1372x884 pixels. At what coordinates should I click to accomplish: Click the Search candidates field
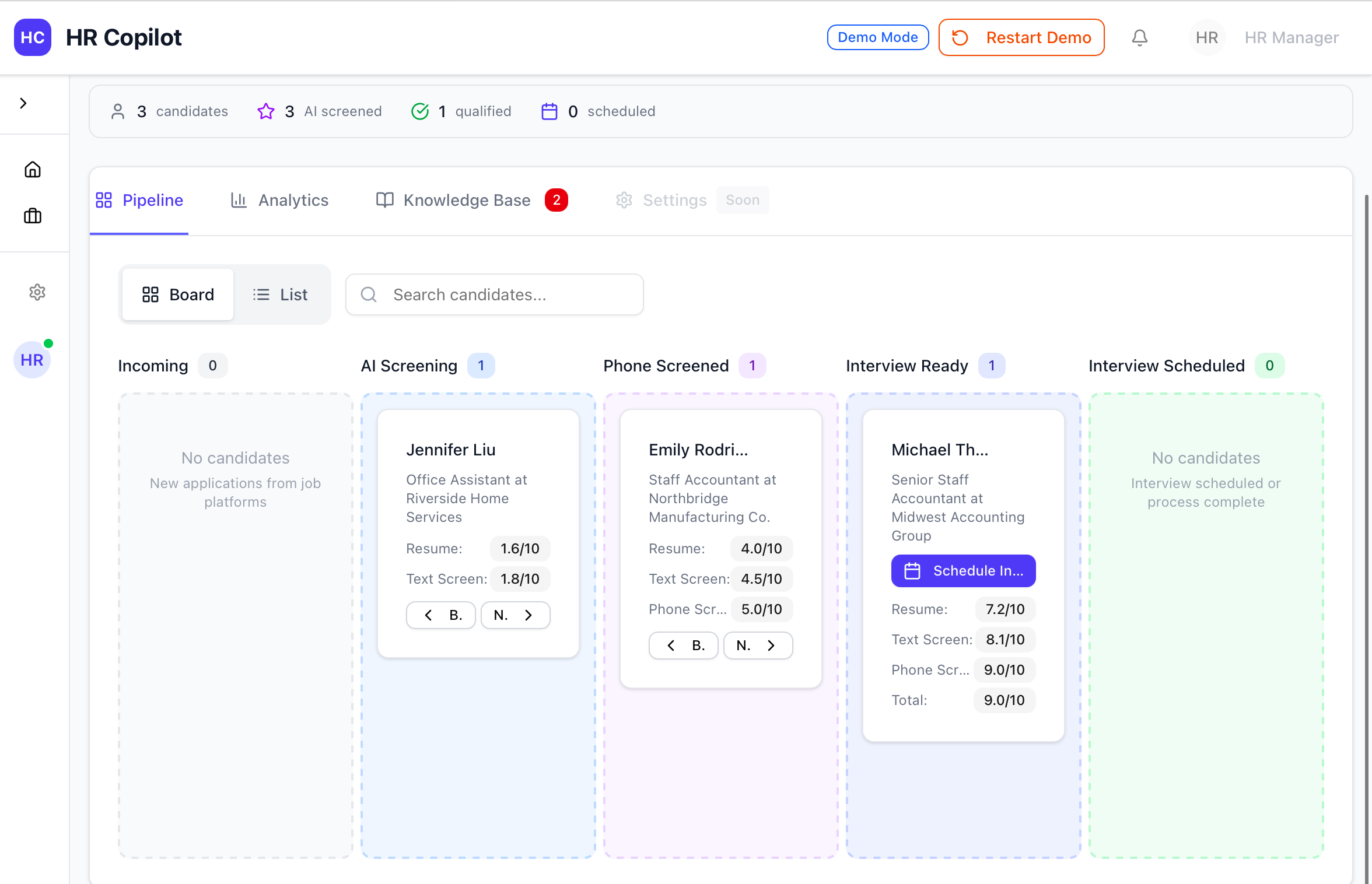(x=495, y=294)
